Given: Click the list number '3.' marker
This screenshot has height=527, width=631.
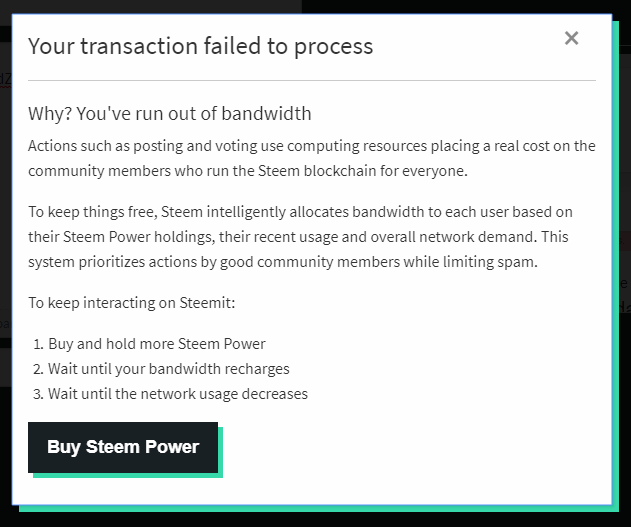Looking at the screenshot, I should click(38, 393).
